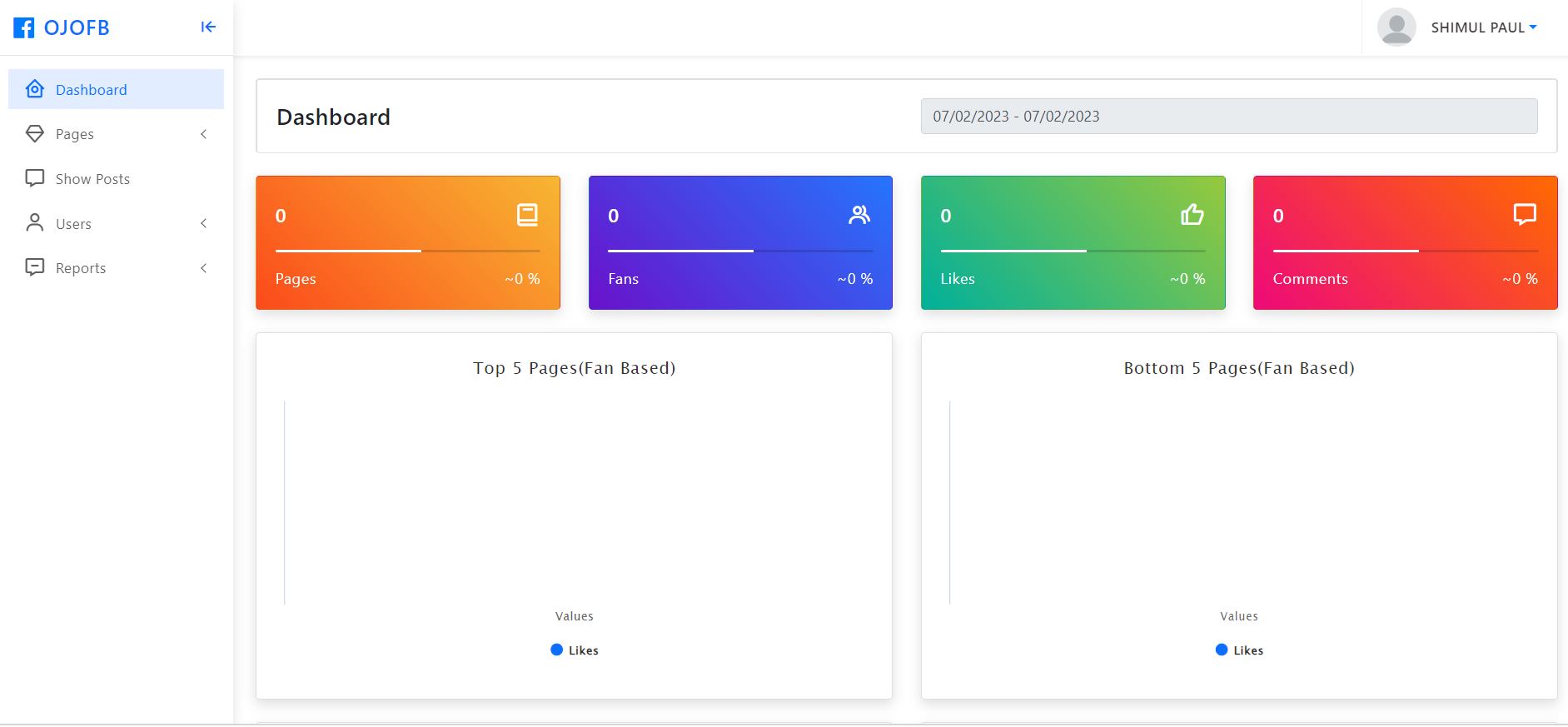This screenshot has height=727, width=1568.
Task: Click the progress bar on Fans card
Action: 739,251
